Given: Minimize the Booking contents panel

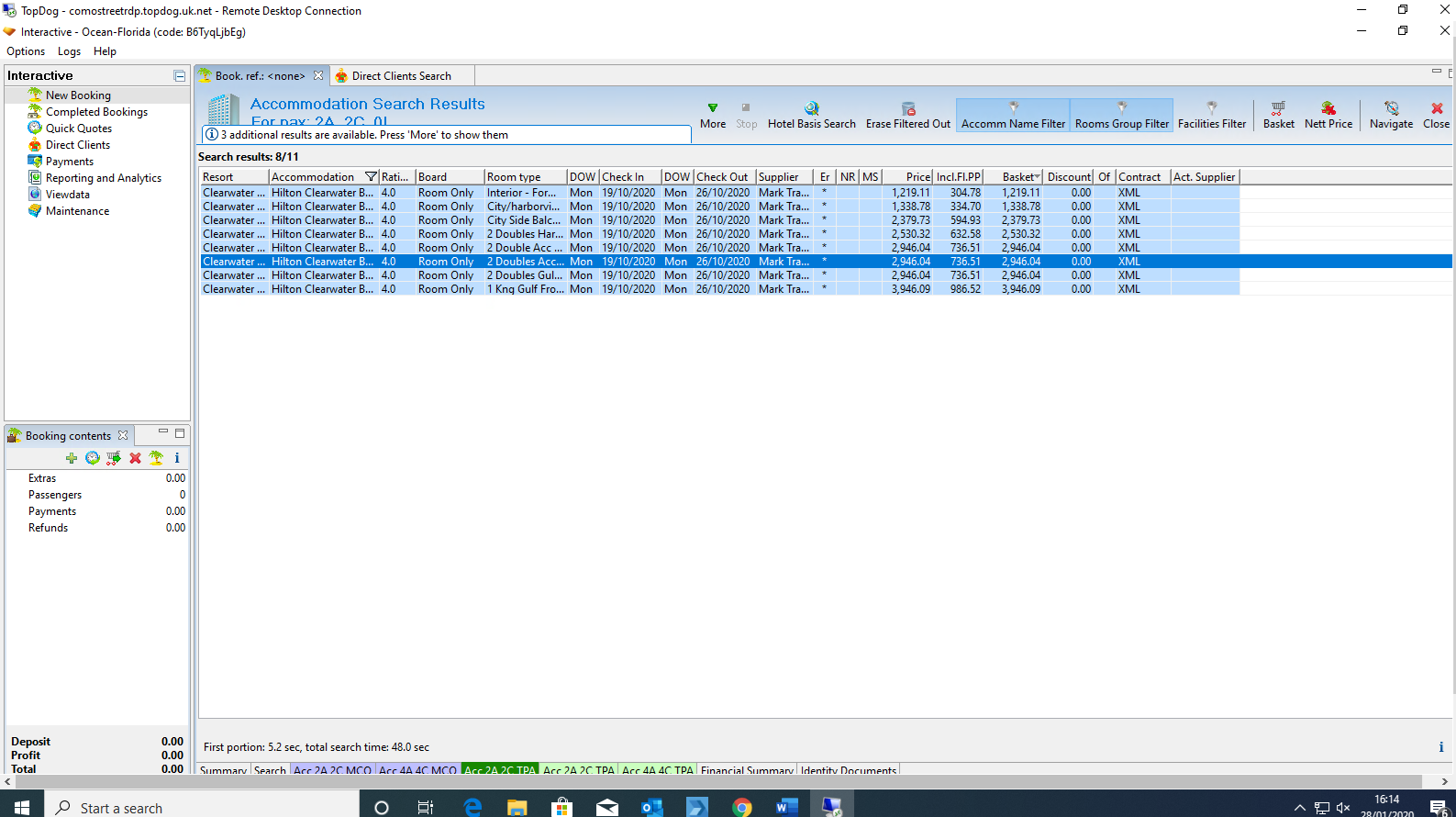Looking at the screenshot, I should pos(163,432).
